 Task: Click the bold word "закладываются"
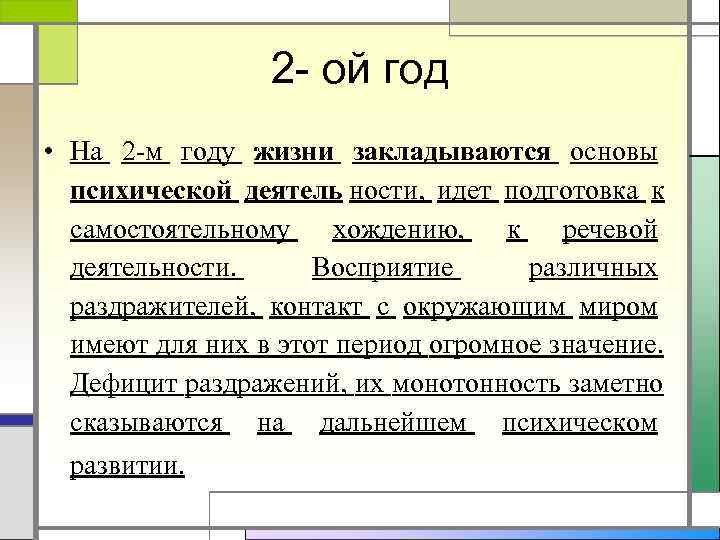click(452, 152)
